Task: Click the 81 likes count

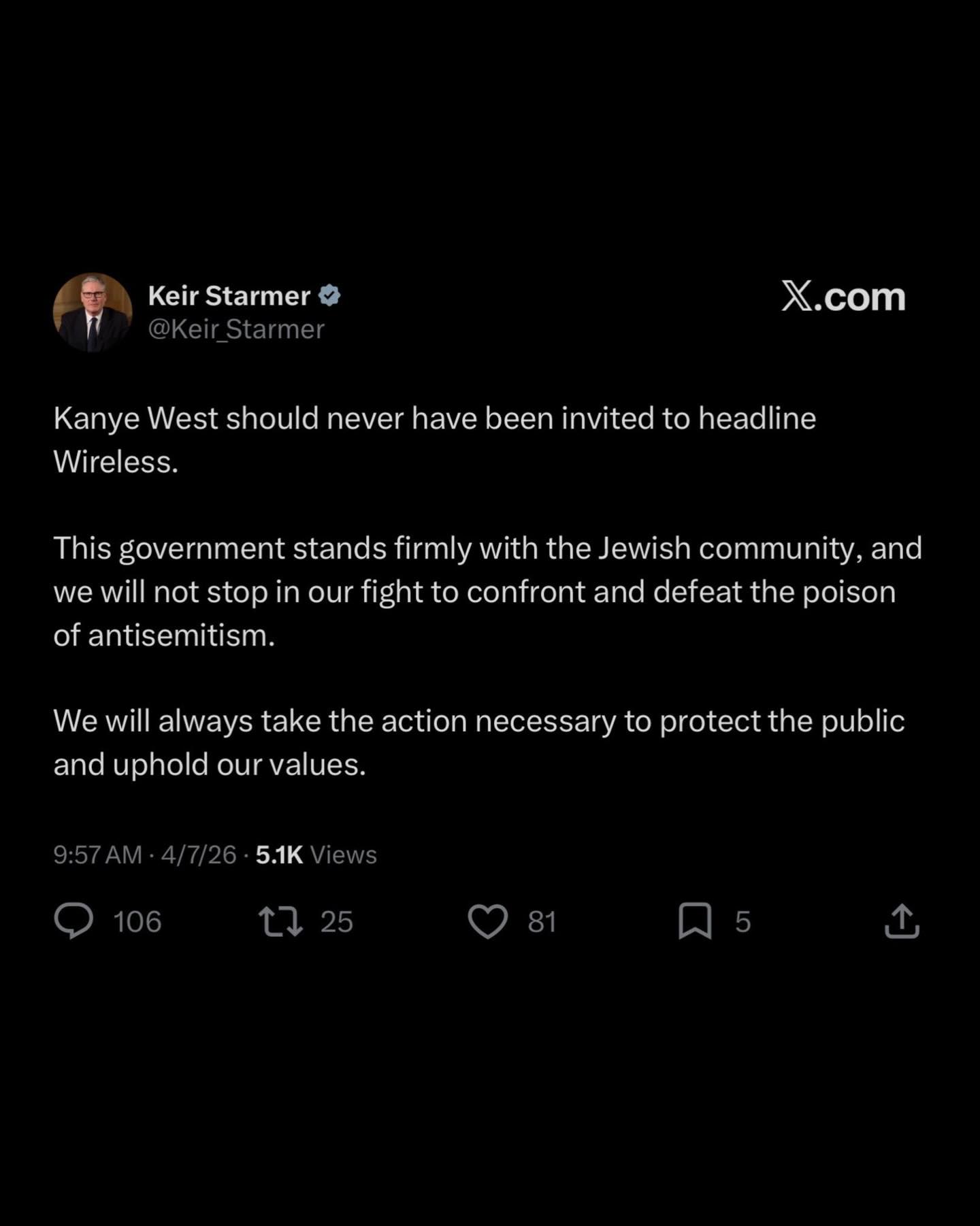Action: pyautogui.click(x=542, y=922)
